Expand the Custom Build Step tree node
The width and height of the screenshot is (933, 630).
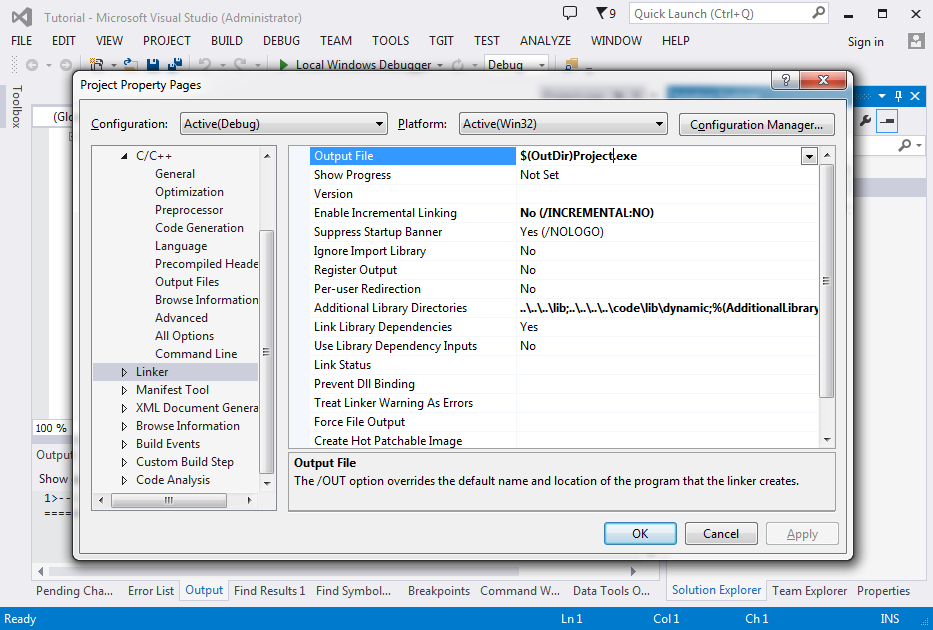[x=124, y=462]
